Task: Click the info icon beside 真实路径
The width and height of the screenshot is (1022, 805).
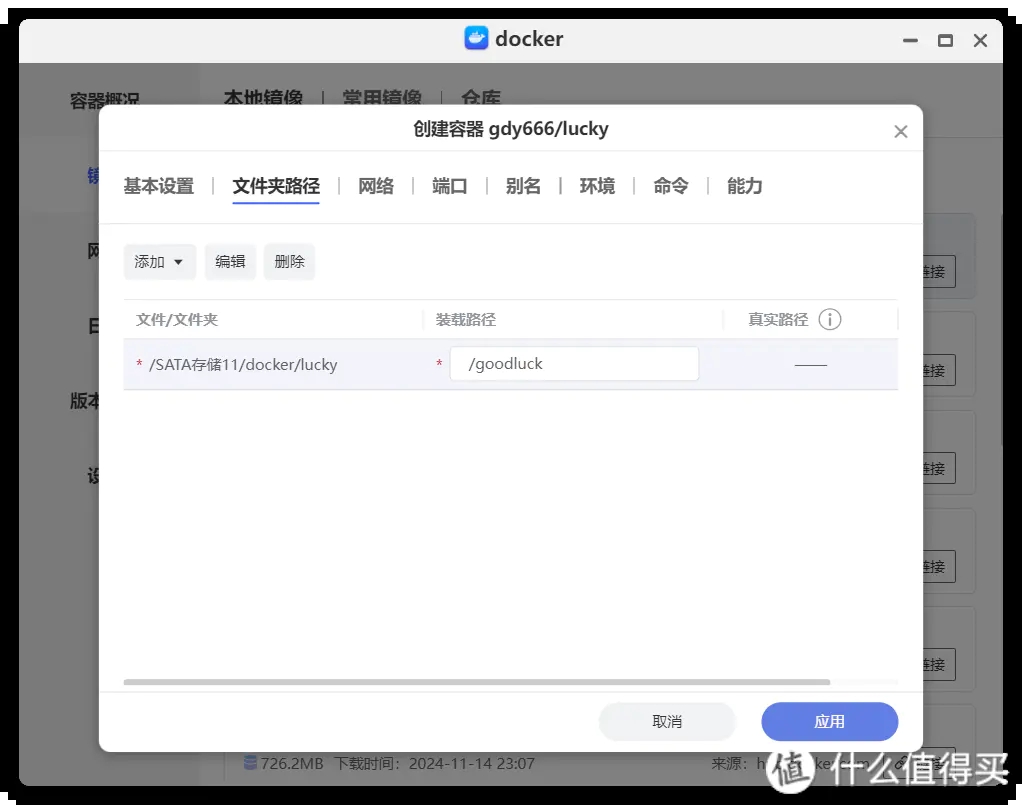Action: coord(830,319)
